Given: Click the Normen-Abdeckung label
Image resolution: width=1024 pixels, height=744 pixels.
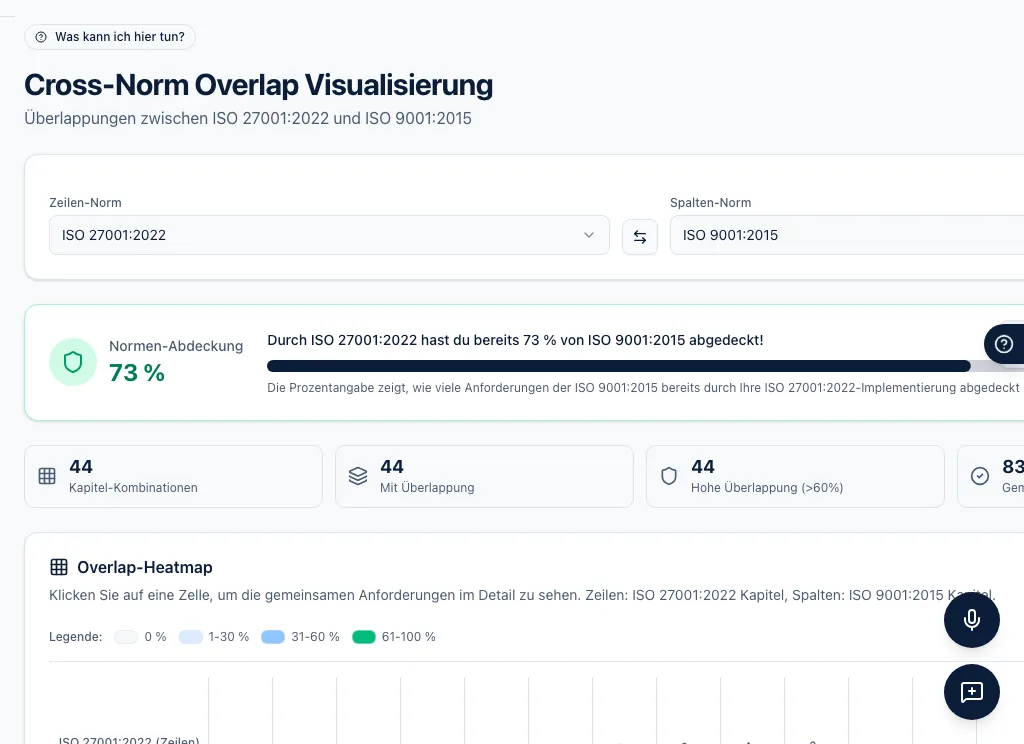Looking at the screenshot, I should pyautogui.click(x=176, y=346).
